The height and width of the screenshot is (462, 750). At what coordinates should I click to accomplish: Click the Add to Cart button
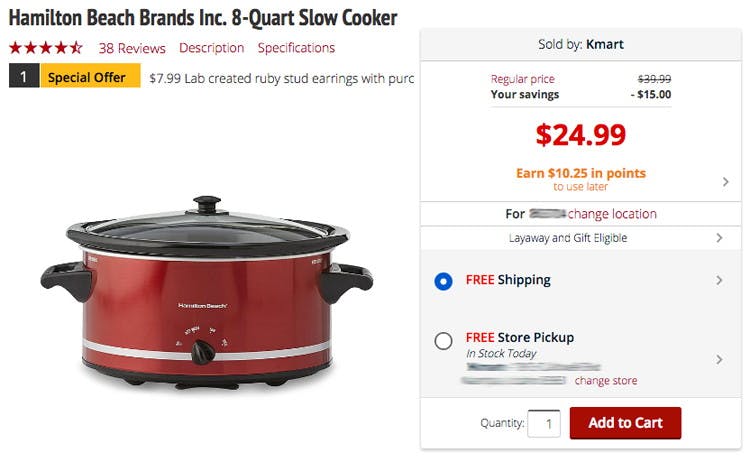click(x=625, y=423)
